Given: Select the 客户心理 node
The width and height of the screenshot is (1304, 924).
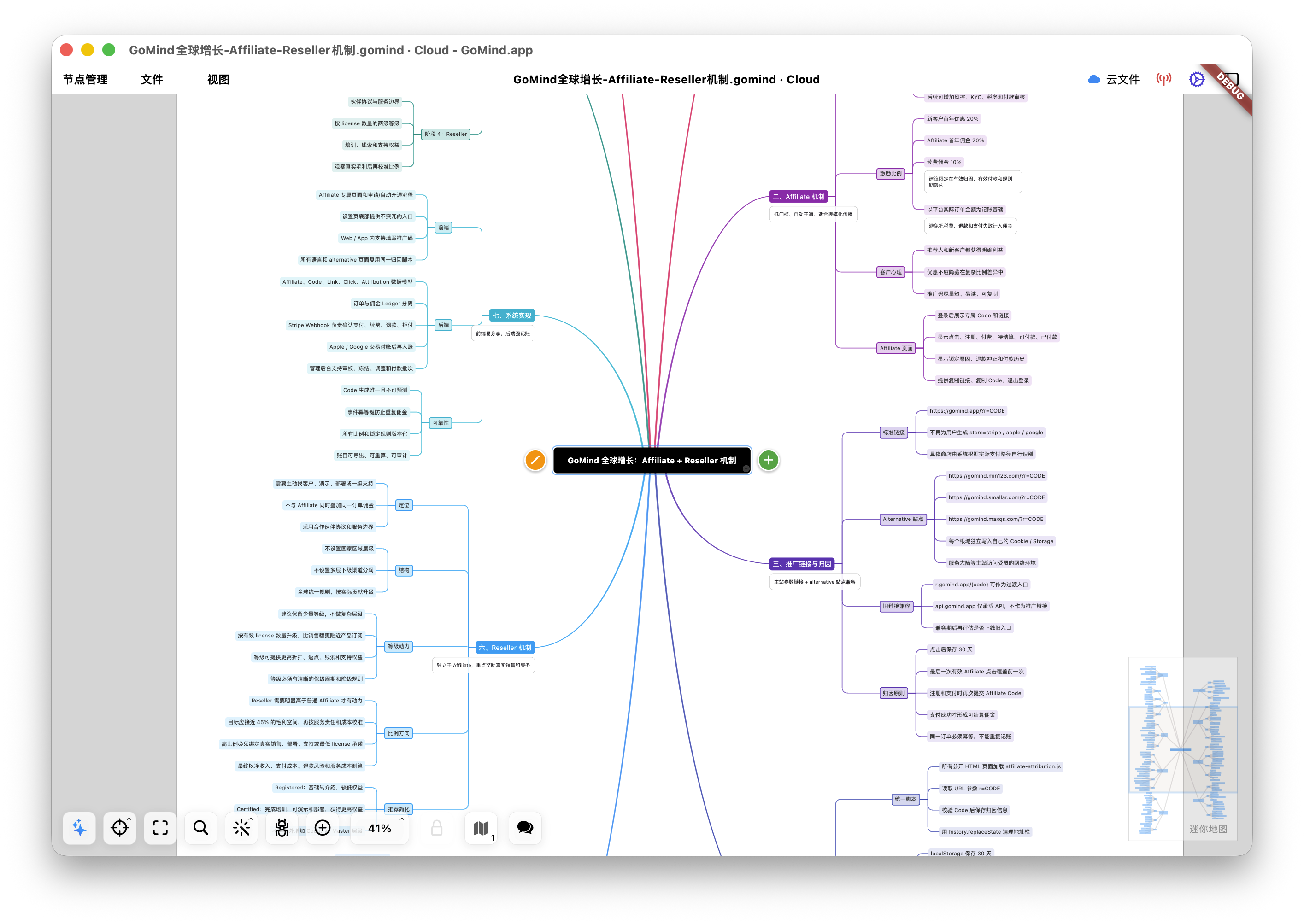Looking at the screenshot, I should click(891, 273).
